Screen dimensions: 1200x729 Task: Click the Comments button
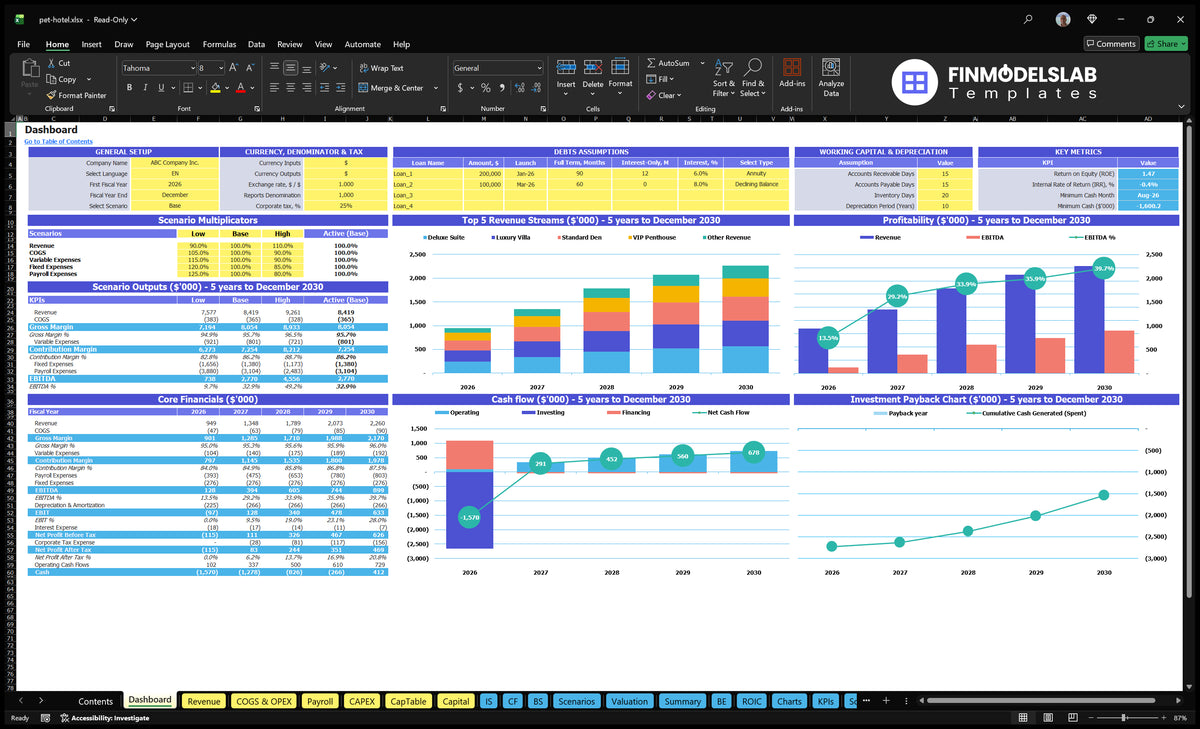(x=1111, y=44)
